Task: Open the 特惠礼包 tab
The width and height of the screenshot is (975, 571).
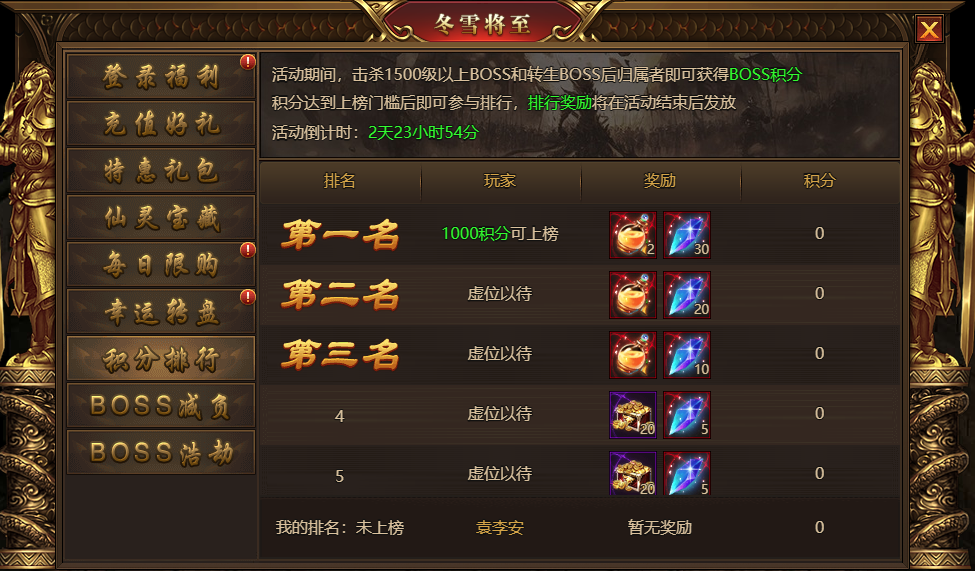Action: (x=161, y=170)
